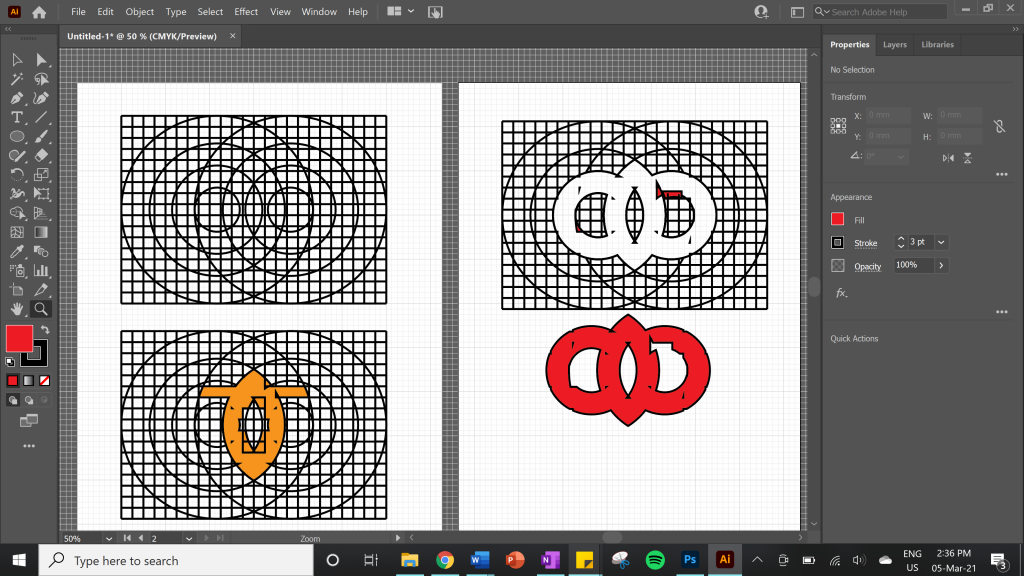Select the Magic Wand tool

click(x=17, y=79)
